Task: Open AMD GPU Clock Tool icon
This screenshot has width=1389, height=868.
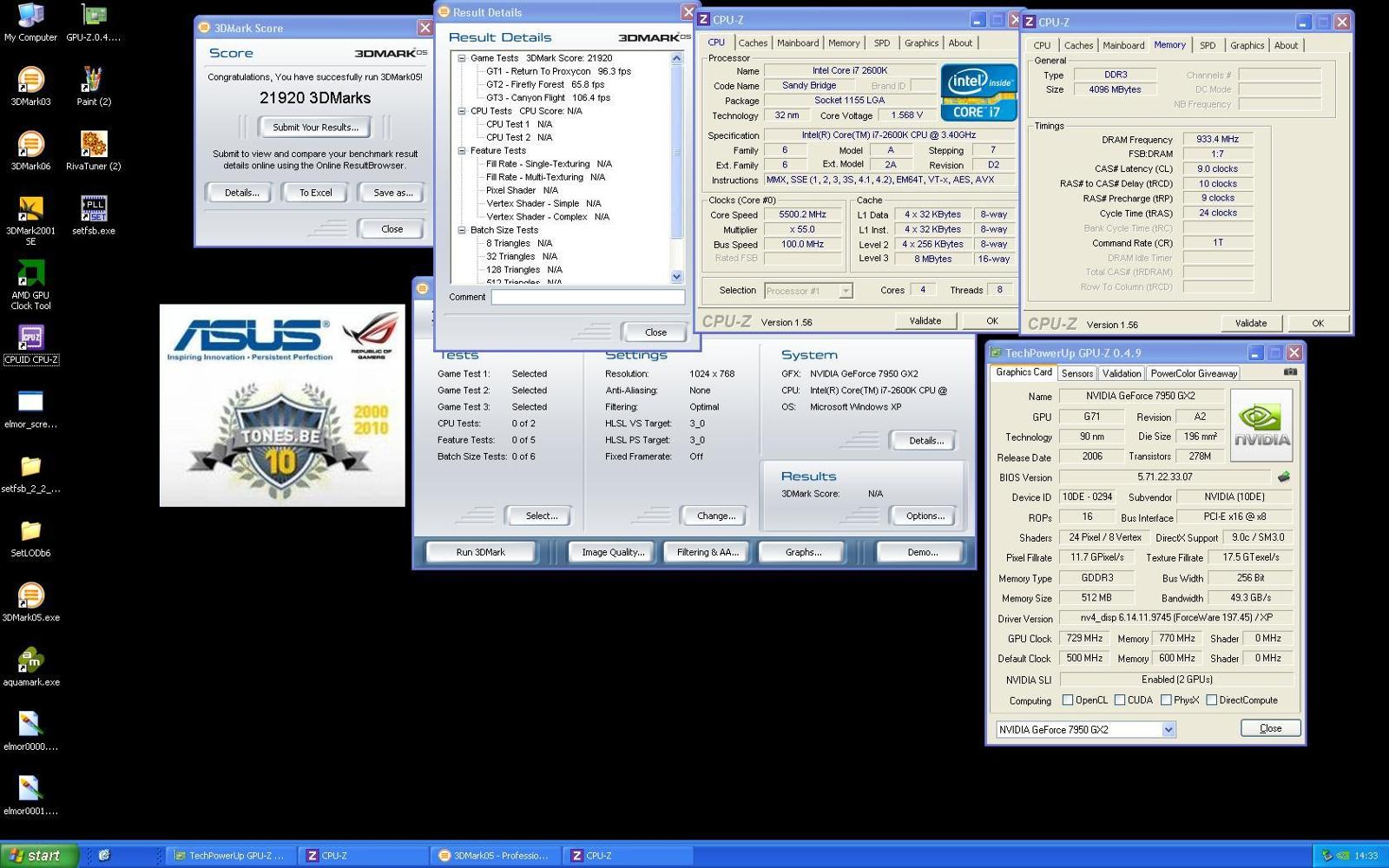Action: pyautogui.click(x=30, y=286)
